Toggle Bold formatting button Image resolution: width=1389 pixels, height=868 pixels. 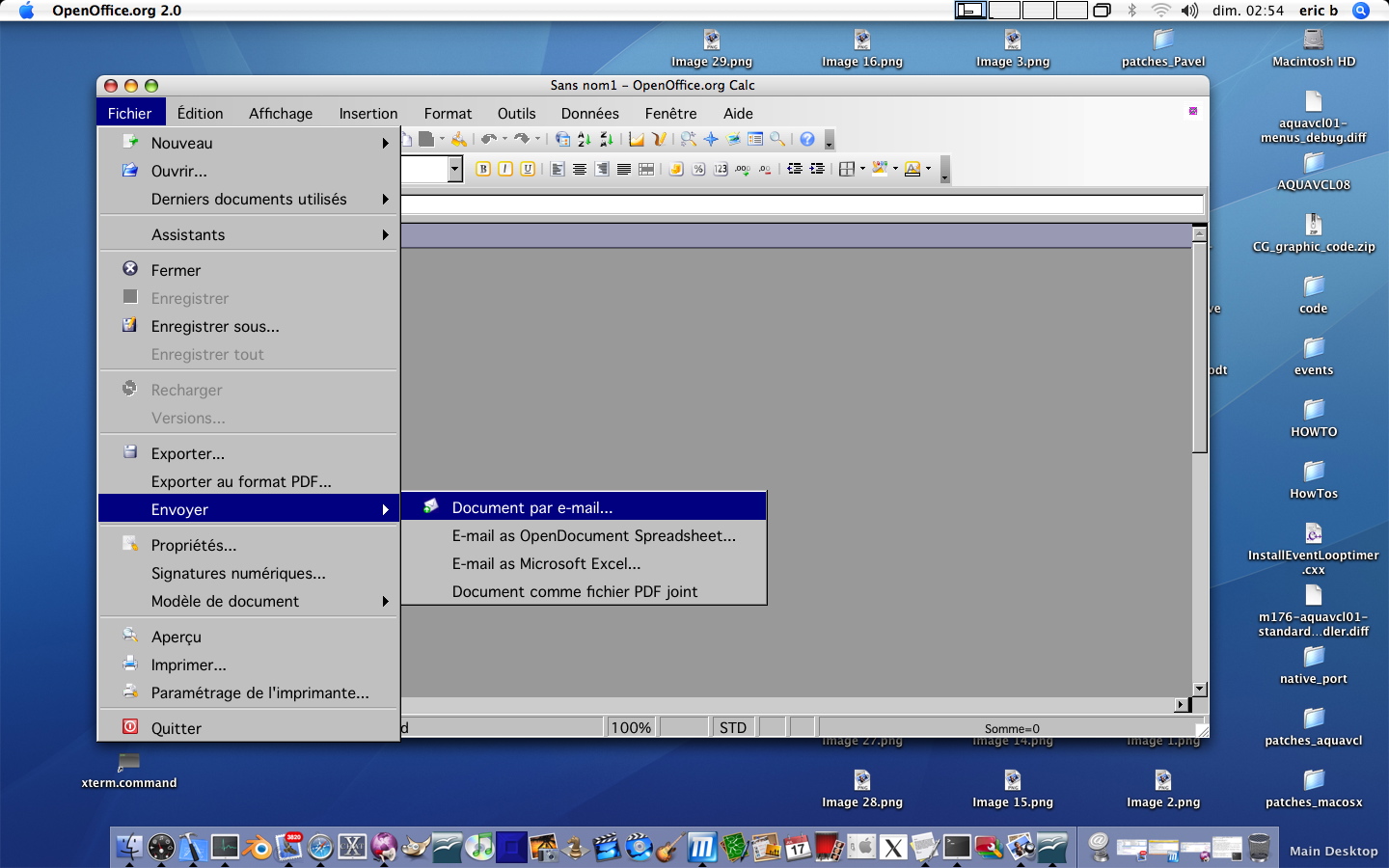click(483, 169)
